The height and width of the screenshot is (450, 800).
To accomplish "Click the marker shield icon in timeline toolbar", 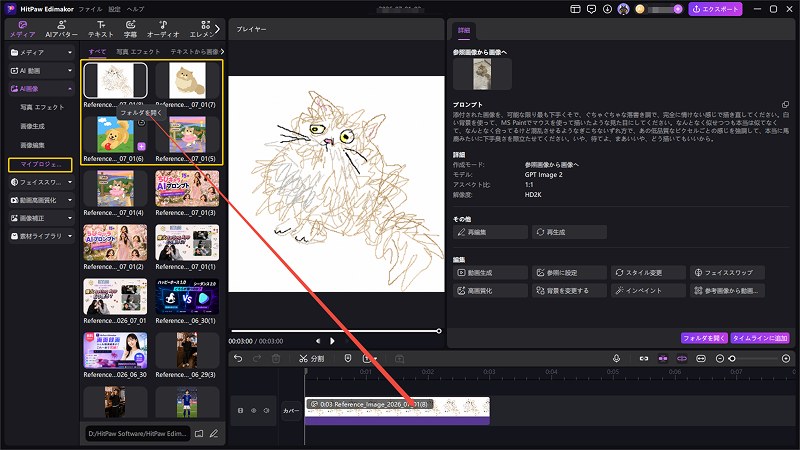I will (348, 359).
